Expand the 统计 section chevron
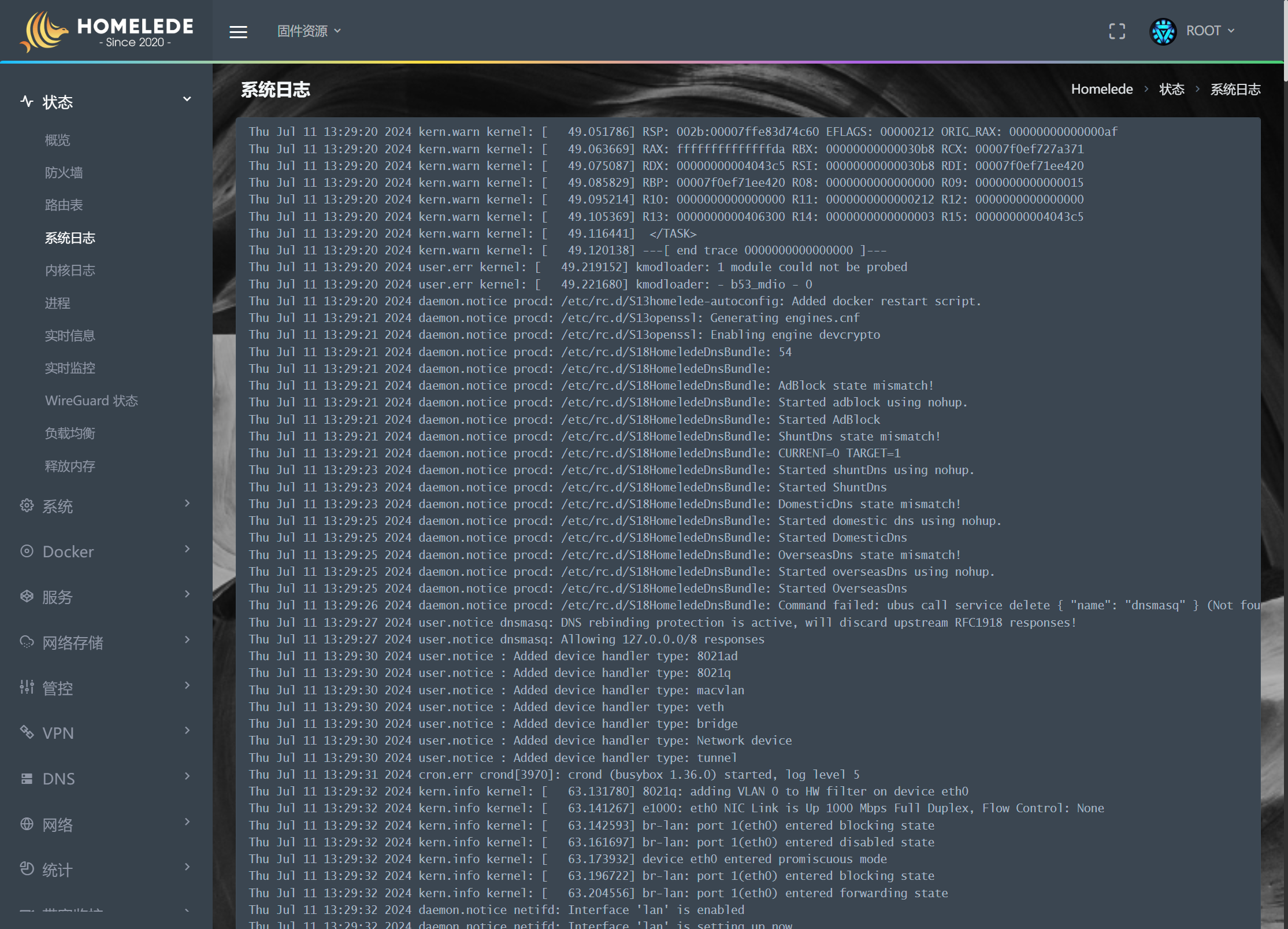This screenshot has width=1288, height=929. coord(187,867)
